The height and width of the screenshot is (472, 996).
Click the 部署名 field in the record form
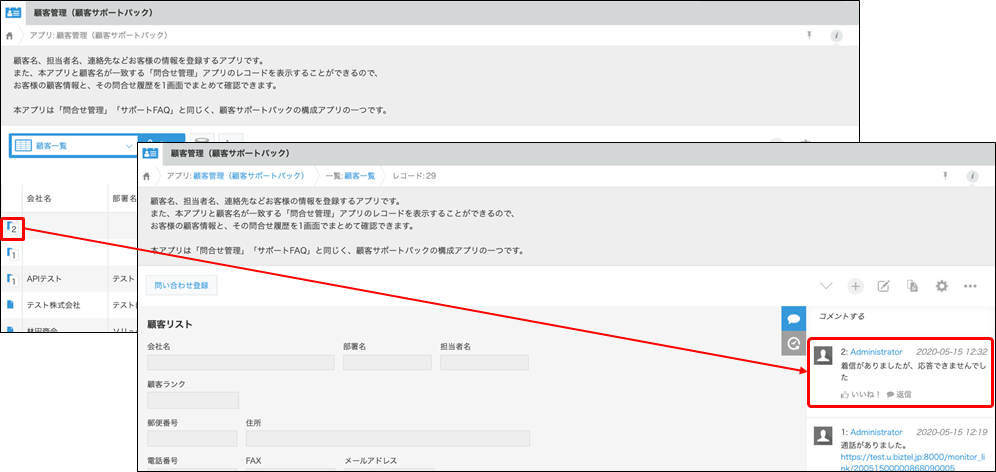pos(387,363)
